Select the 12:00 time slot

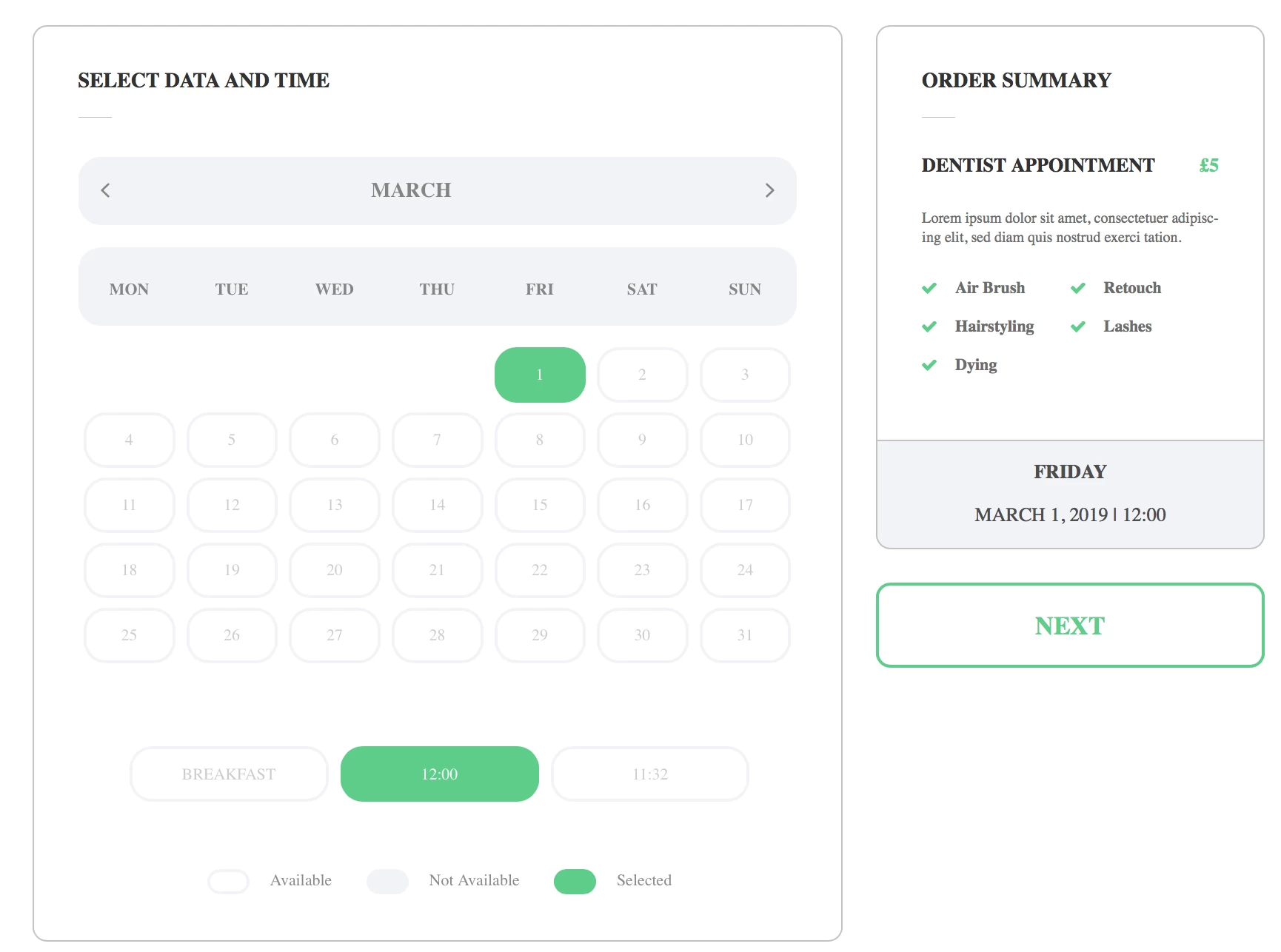(x=439, y=774)
